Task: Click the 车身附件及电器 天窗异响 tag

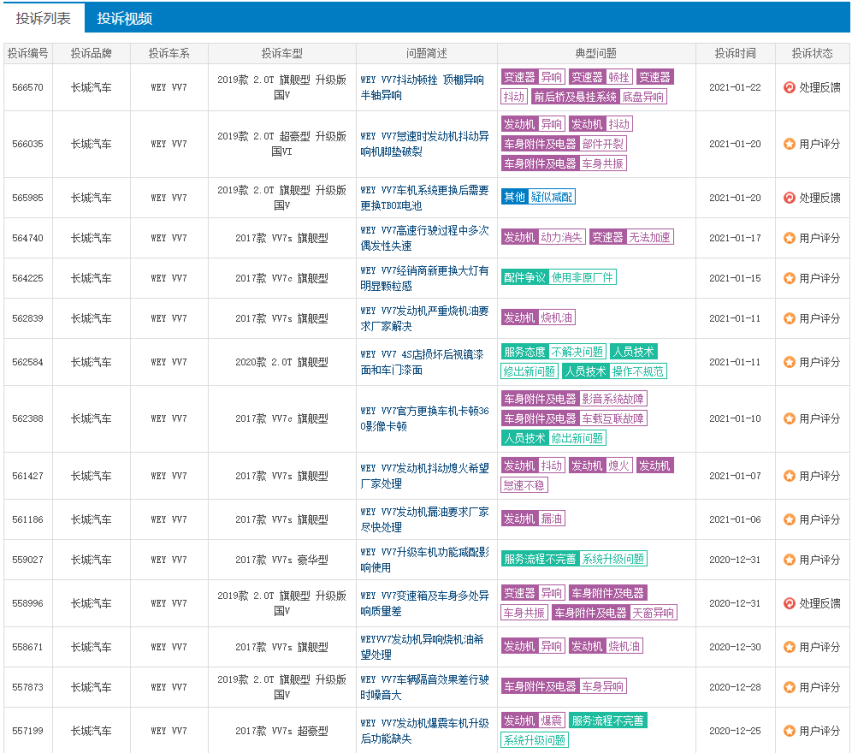Action: click(x=615, y=613)
